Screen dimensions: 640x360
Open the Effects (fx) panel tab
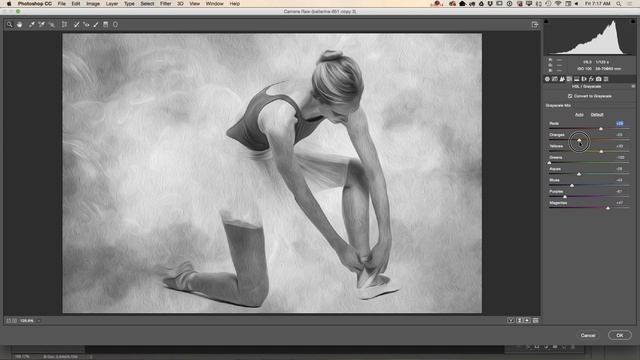point(591,79)
